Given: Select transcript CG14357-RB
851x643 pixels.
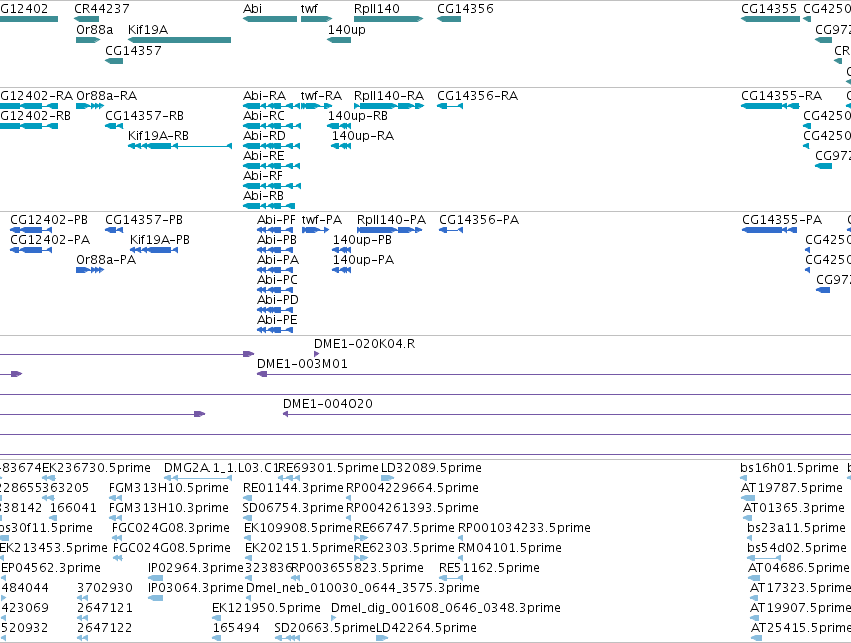Looking at the screenshot, I should tap(144, 116).
